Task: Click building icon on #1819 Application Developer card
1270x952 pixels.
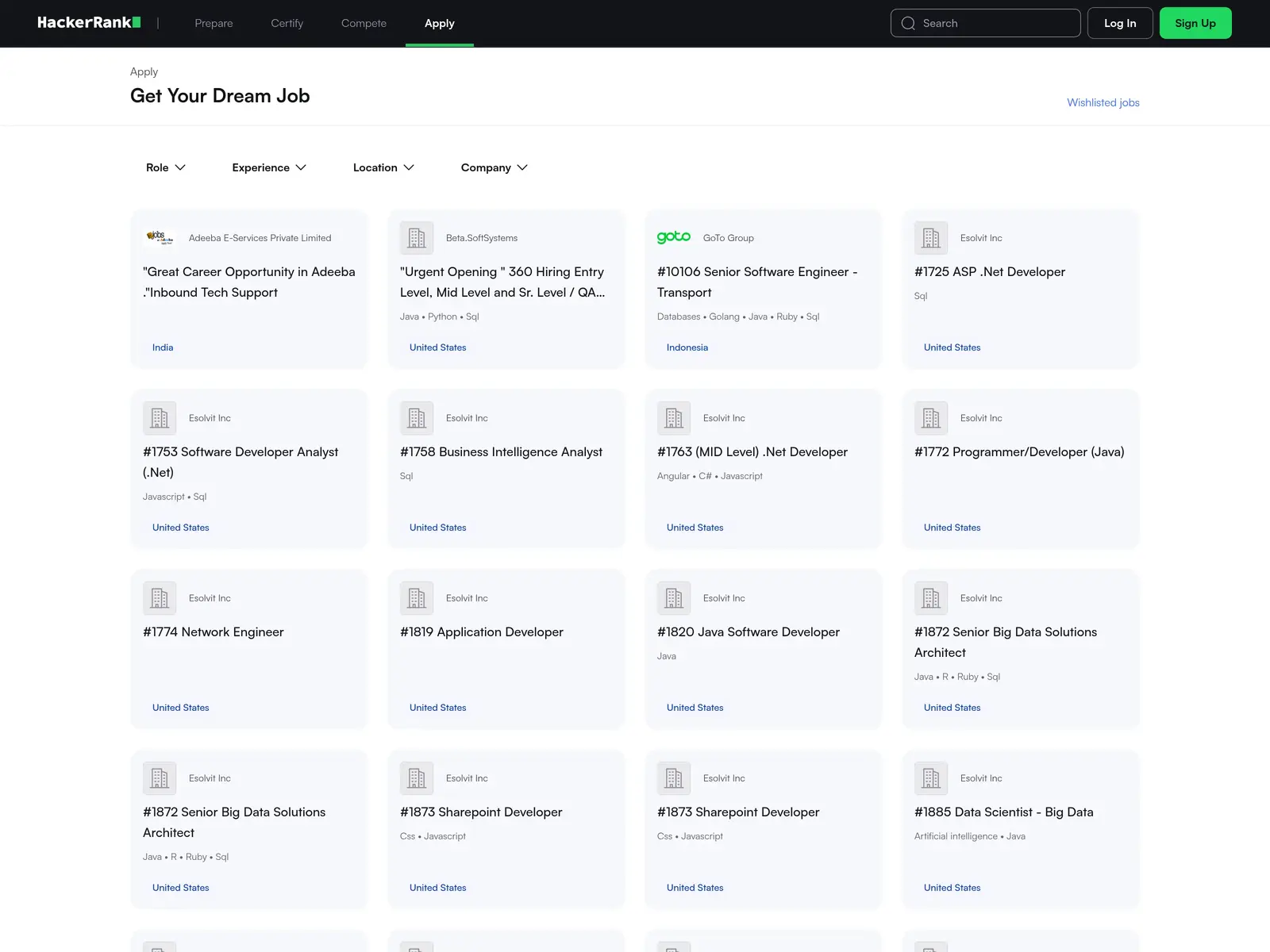Action: (417, 598)
